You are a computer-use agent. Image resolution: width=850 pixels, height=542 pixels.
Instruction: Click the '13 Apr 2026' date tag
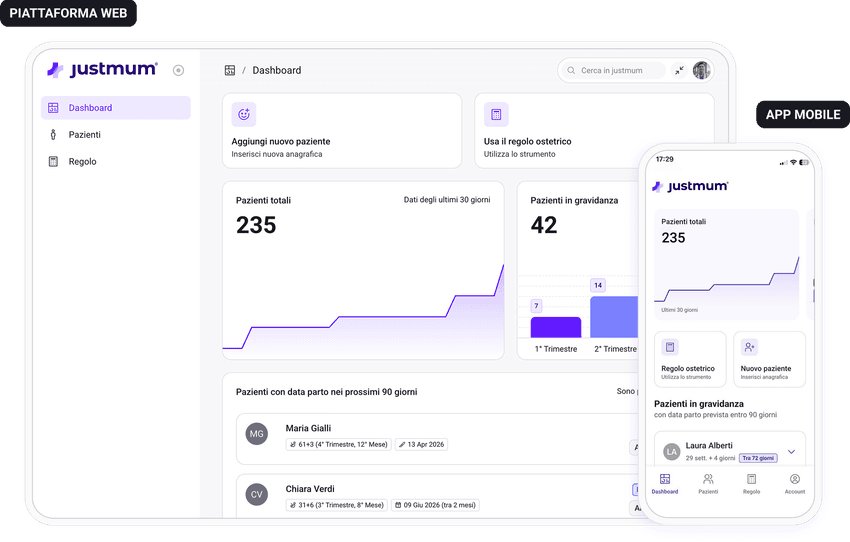point(421,444)
